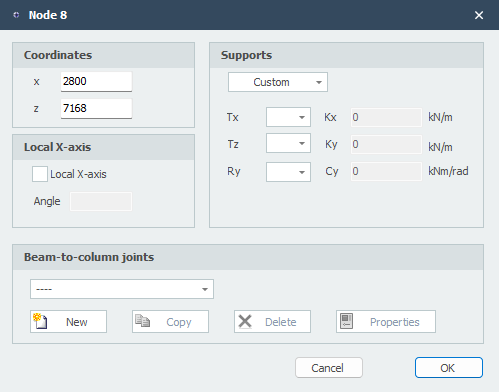Open the Tx support type dropdown
This screenshot has width=499, height=392.
pos(288,117)
